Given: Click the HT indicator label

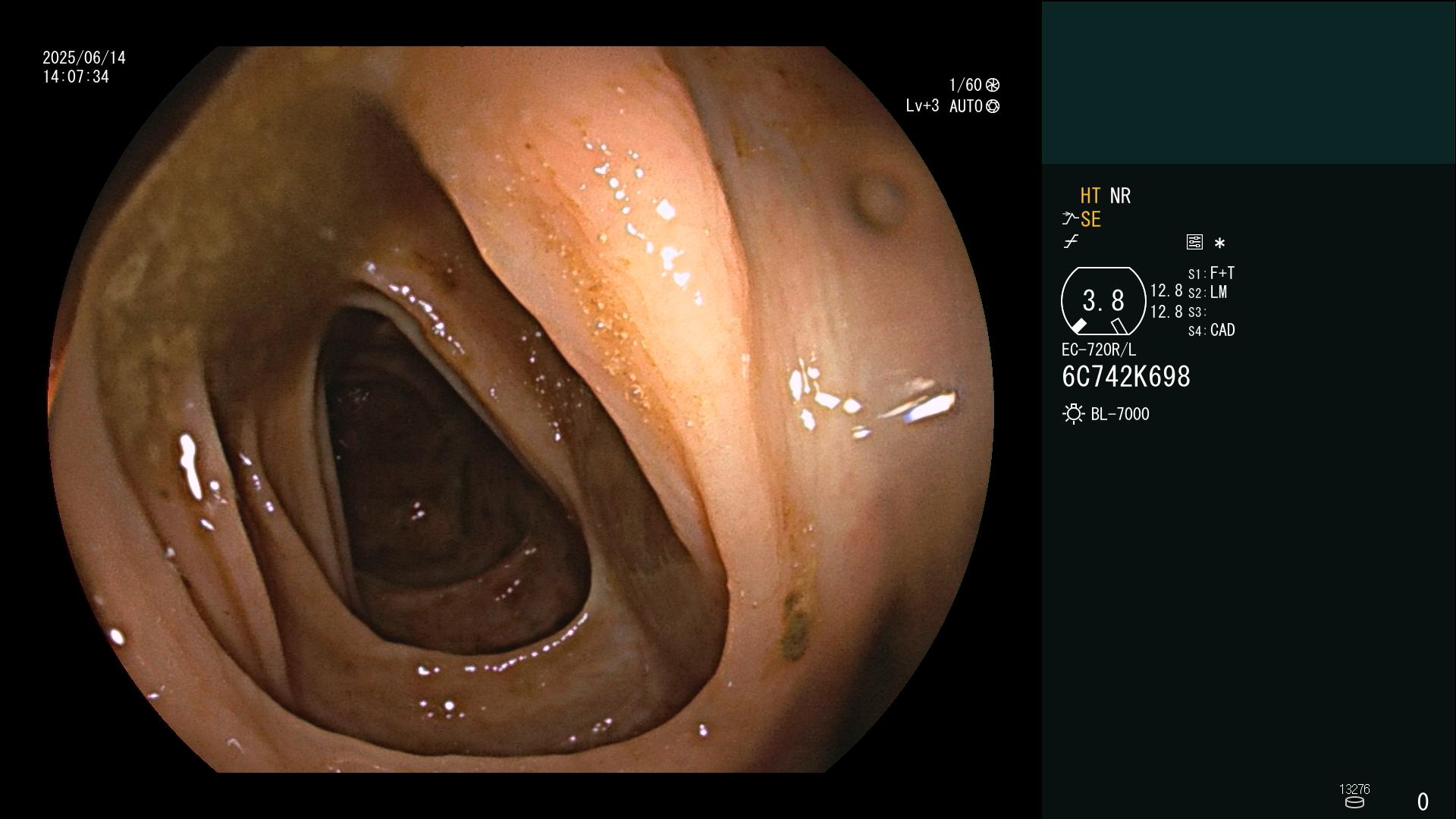Looking at the screenshot, I should (x=1090, y=196).
